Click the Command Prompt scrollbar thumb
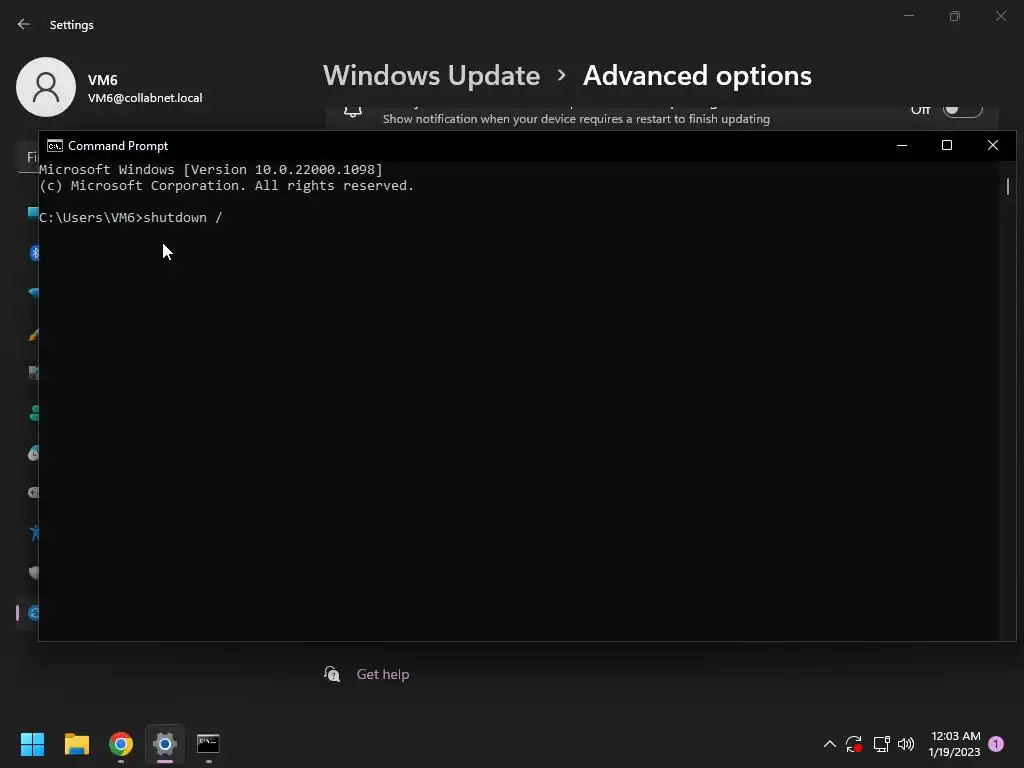Viewport: 1024px width, 768px height. 1008,186
